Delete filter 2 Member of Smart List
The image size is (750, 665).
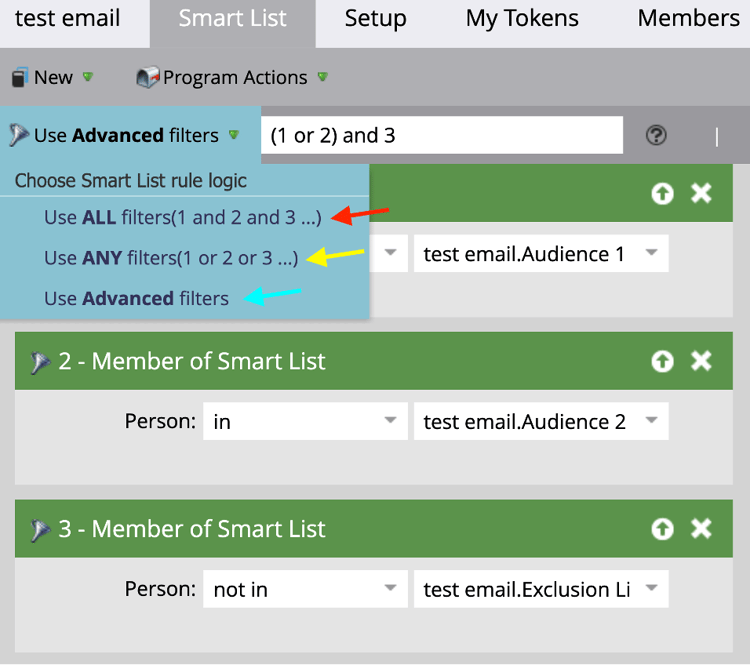702,361
